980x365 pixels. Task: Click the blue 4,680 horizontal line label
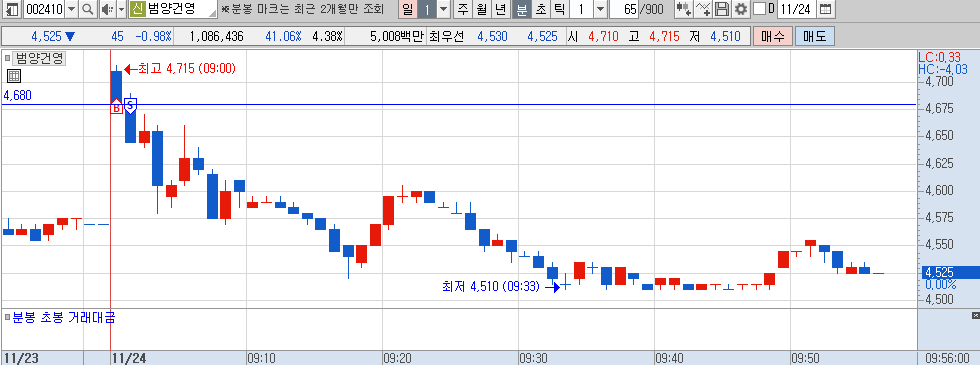coord(18,96)
